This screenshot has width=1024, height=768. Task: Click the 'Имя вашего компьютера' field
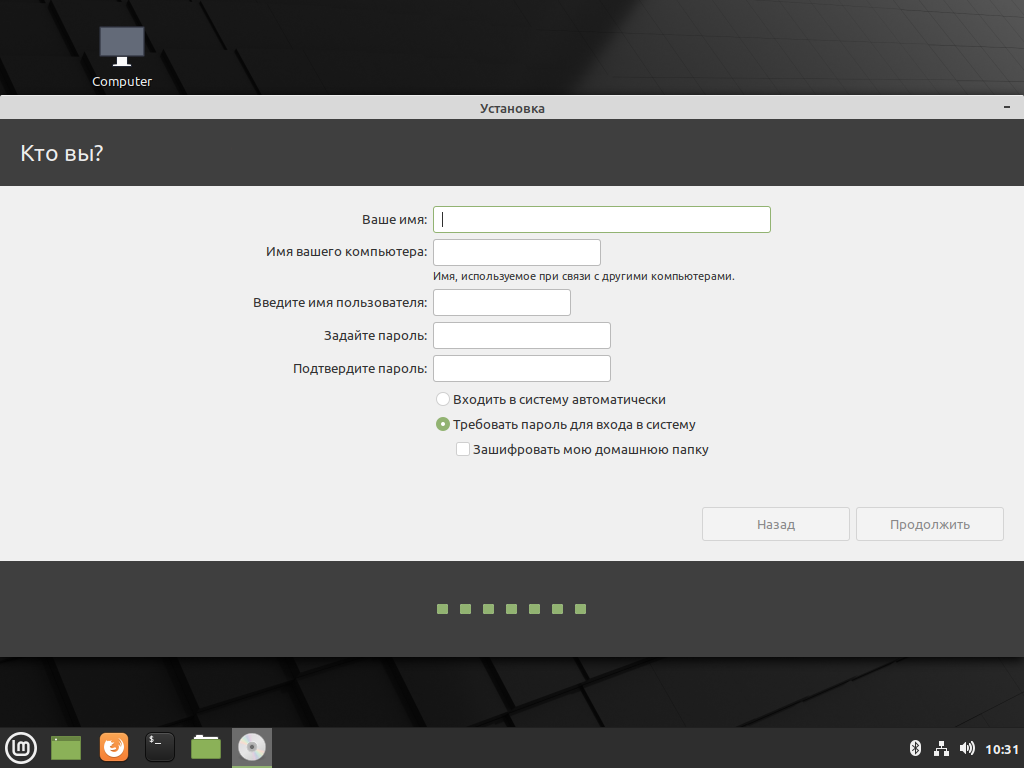(517, 252)
